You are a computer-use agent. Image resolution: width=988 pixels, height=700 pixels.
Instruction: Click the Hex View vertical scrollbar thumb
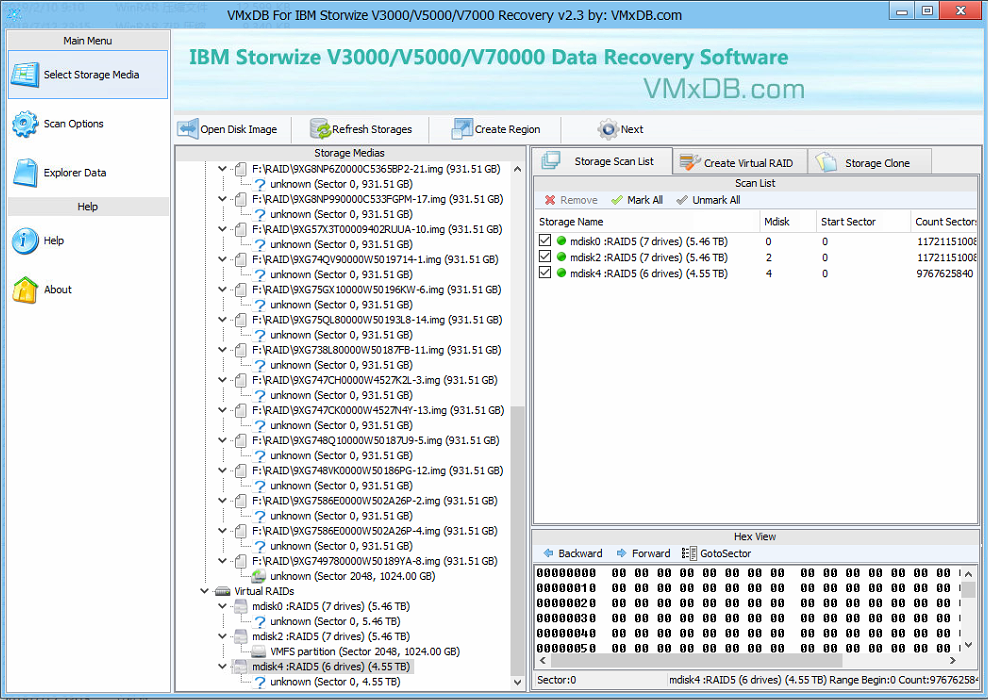pos(968,589)
